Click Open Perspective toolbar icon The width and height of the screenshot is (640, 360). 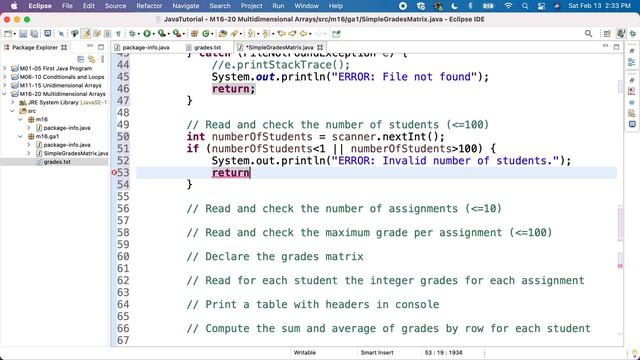(x=607, y=34)
